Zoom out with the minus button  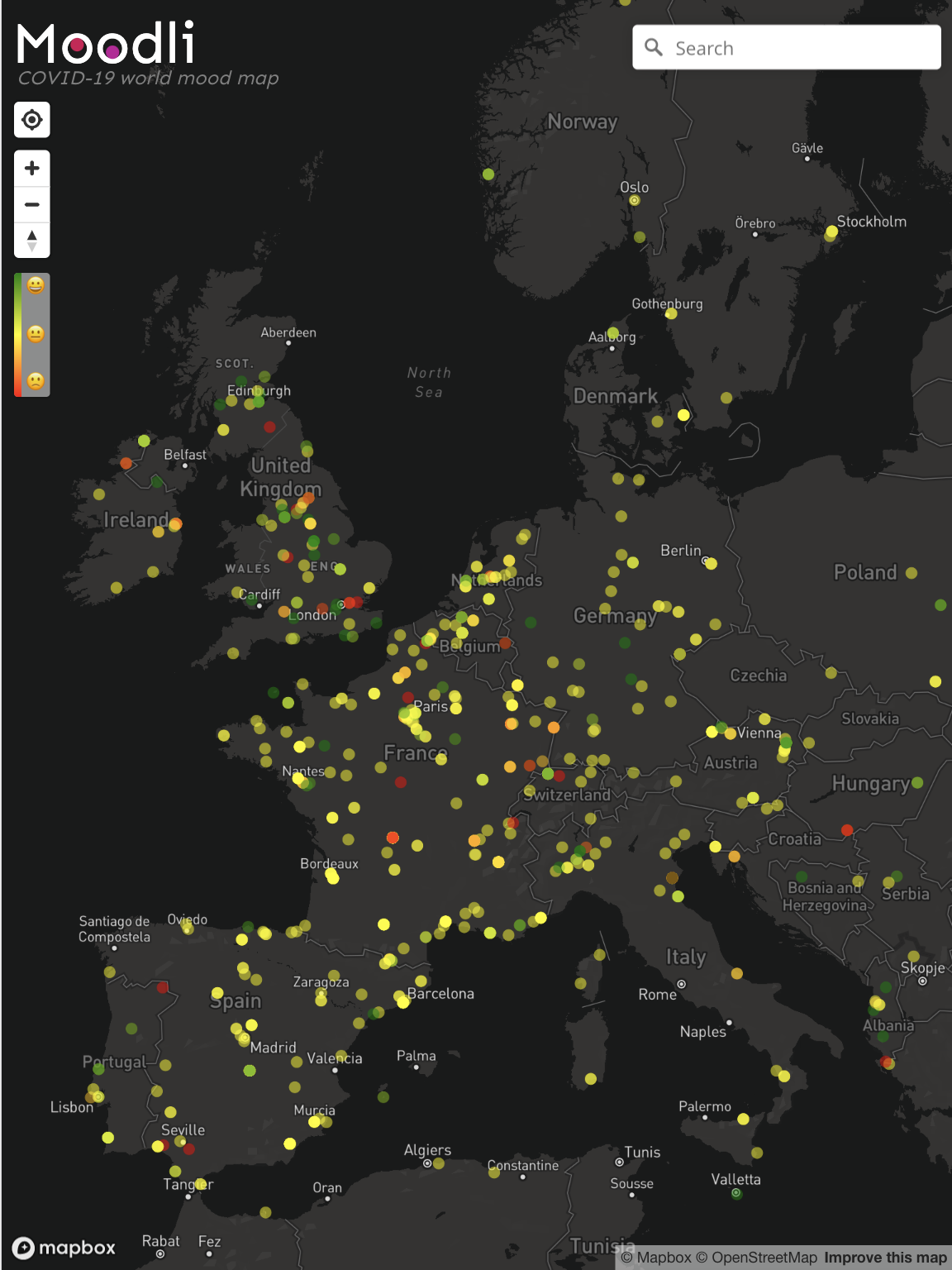pyautogui.click(x=32, y=204)
